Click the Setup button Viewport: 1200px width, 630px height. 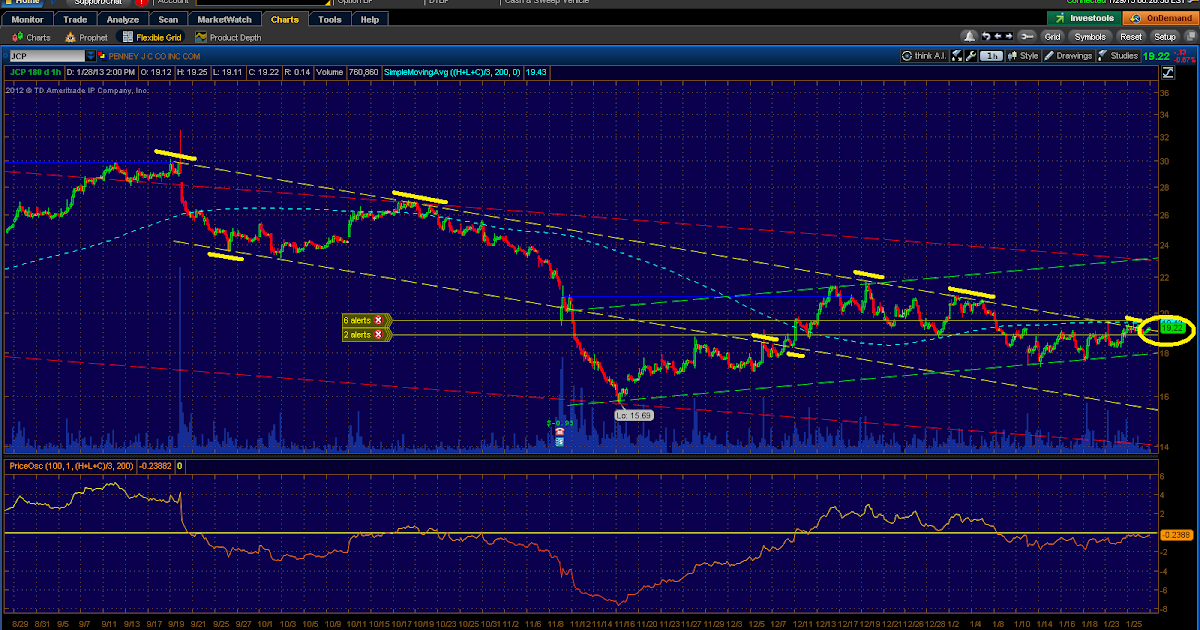pos(1165,36)
